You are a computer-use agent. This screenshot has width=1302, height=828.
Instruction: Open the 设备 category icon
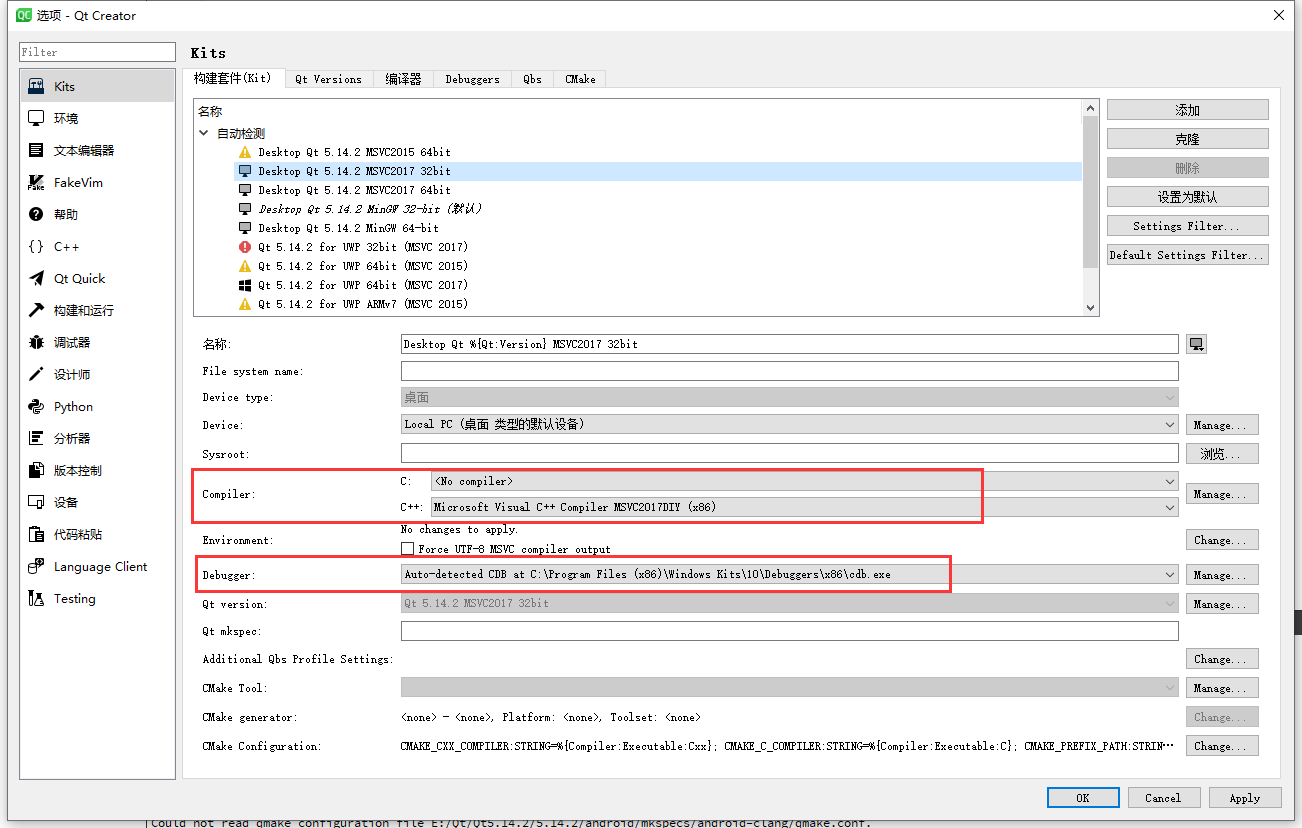pos(36,502)
